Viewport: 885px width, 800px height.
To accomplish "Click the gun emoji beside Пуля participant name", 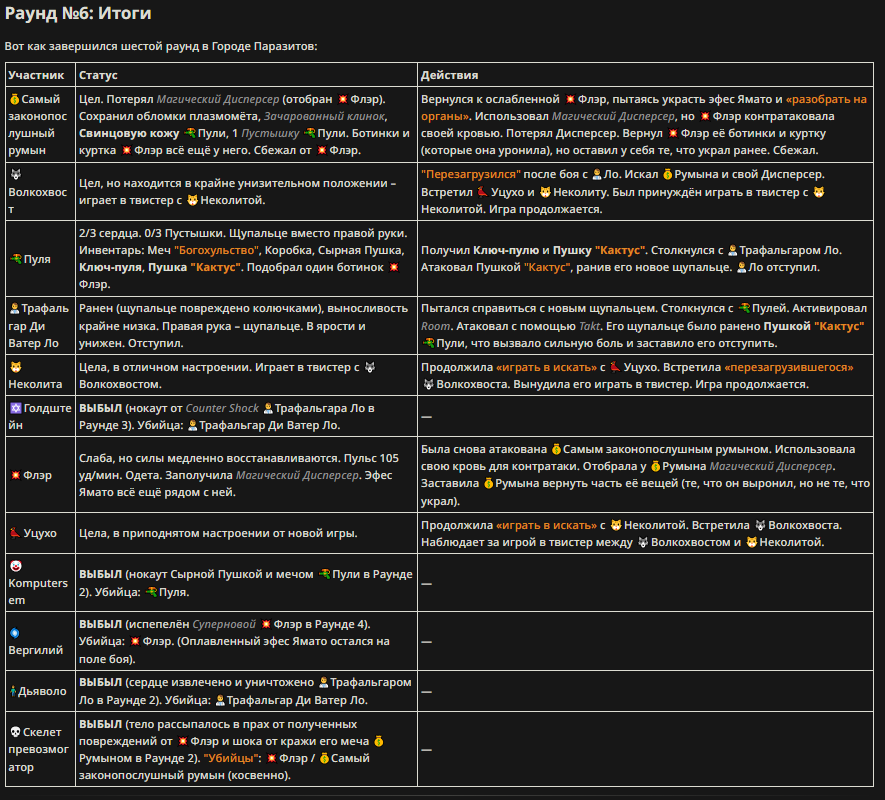I will tap(15, 259).
